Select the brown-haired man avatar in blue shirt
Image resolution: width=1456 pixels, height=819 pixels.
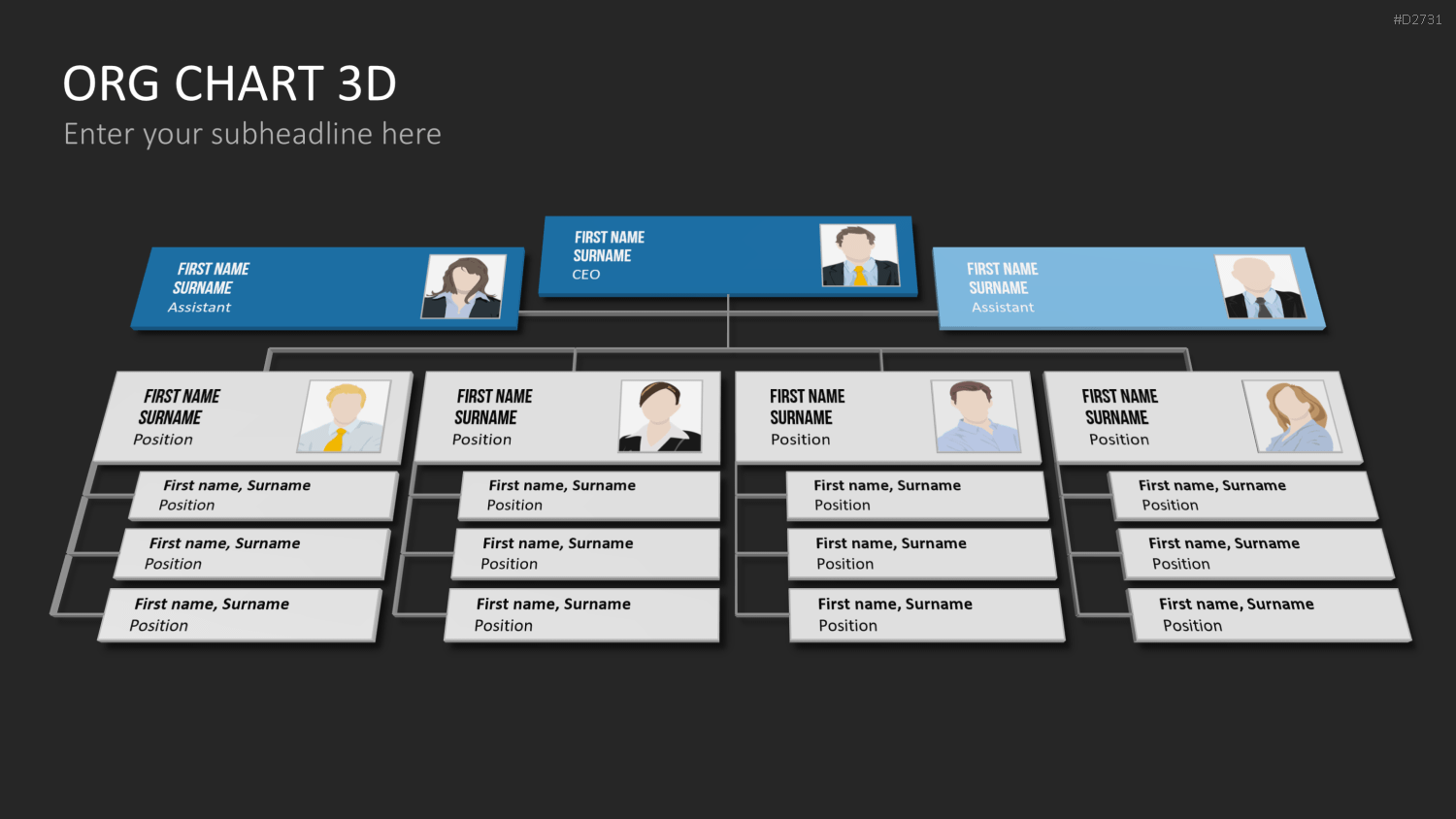[976, 416]
